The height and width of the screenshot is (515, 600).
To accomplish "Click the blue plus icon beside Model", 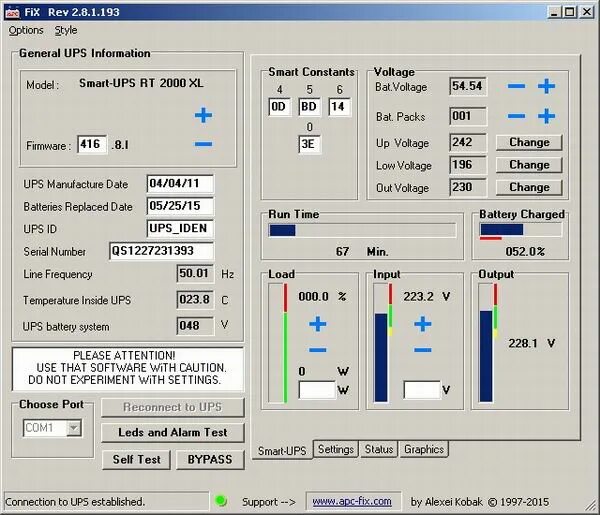I will click(203, 115).
